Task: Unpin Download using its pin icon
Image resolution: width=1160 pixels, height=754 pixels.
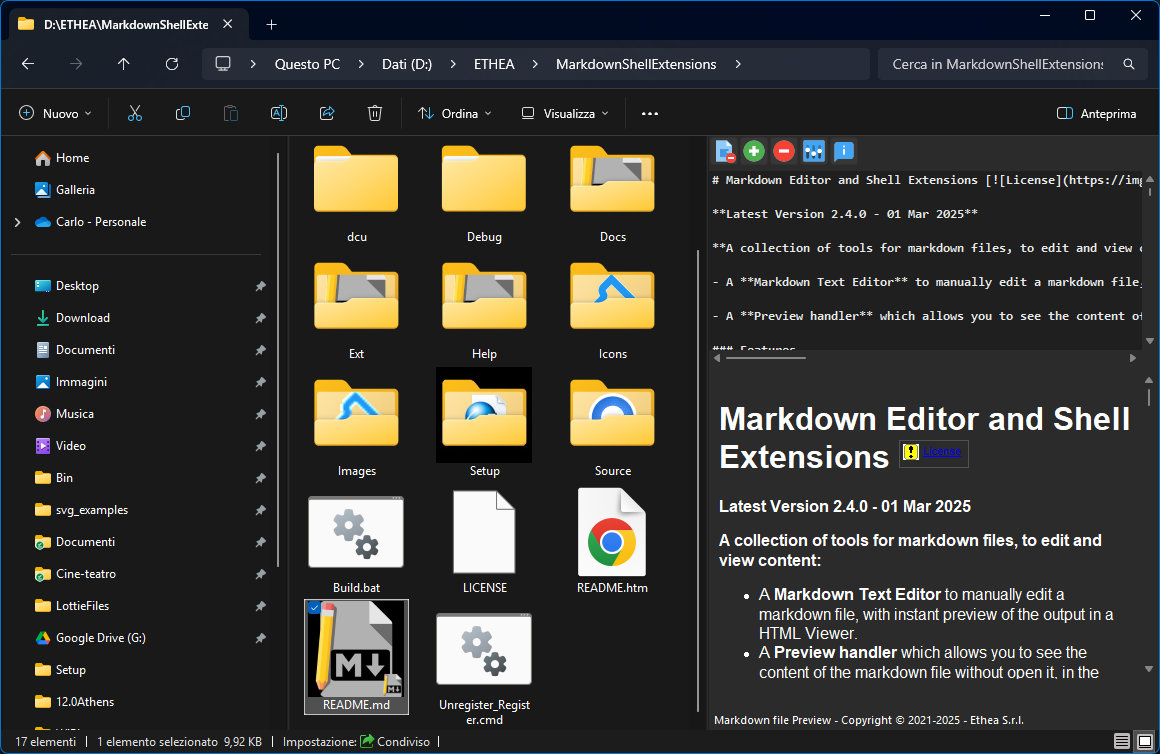Action: pos(260,318)
